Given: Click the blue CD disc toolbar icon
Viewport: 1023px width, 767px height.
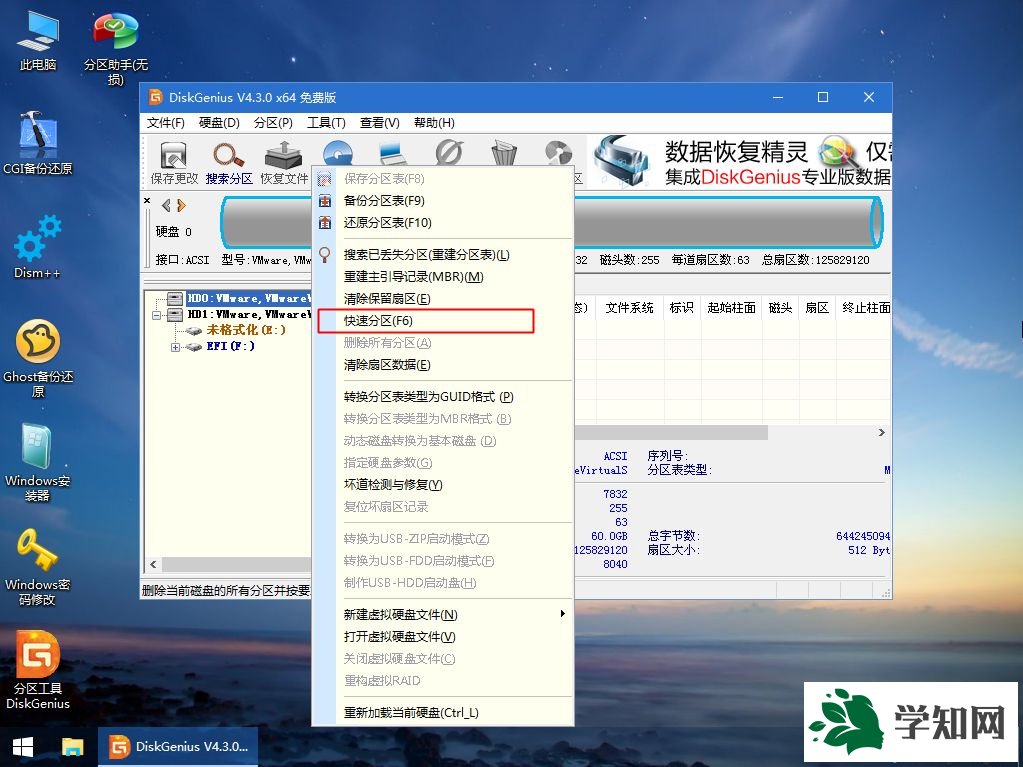Looking at the screenshot, I should click(338, 155).
